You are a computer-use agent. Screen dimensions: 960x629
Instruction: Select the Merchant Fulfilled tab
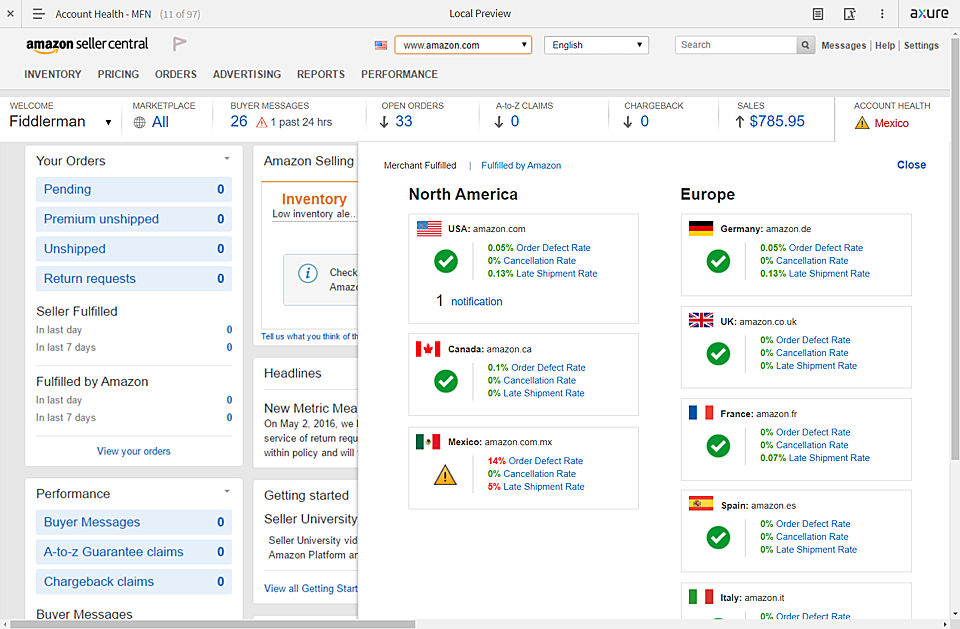coord(420,165)
